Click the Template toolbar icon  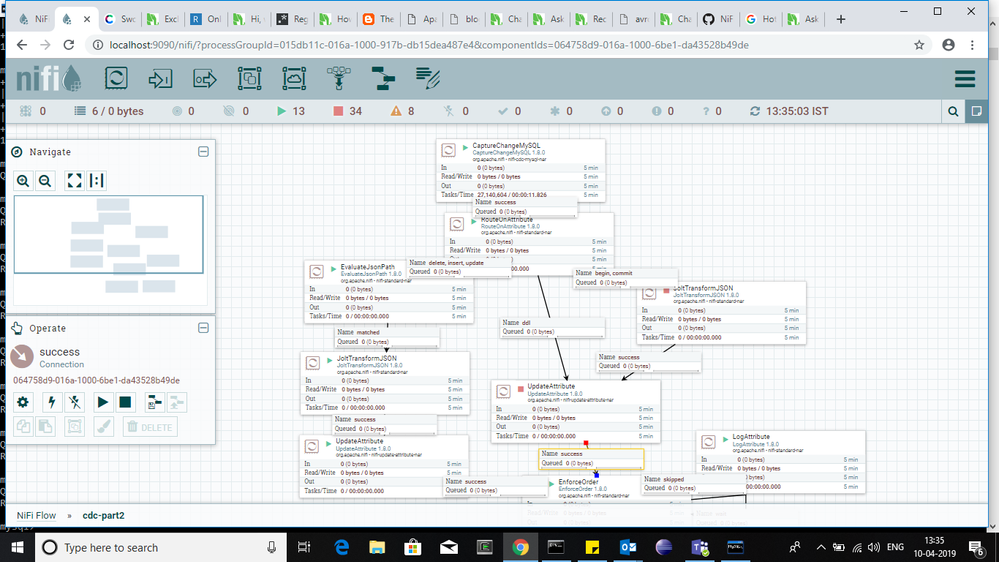point(383,79)
